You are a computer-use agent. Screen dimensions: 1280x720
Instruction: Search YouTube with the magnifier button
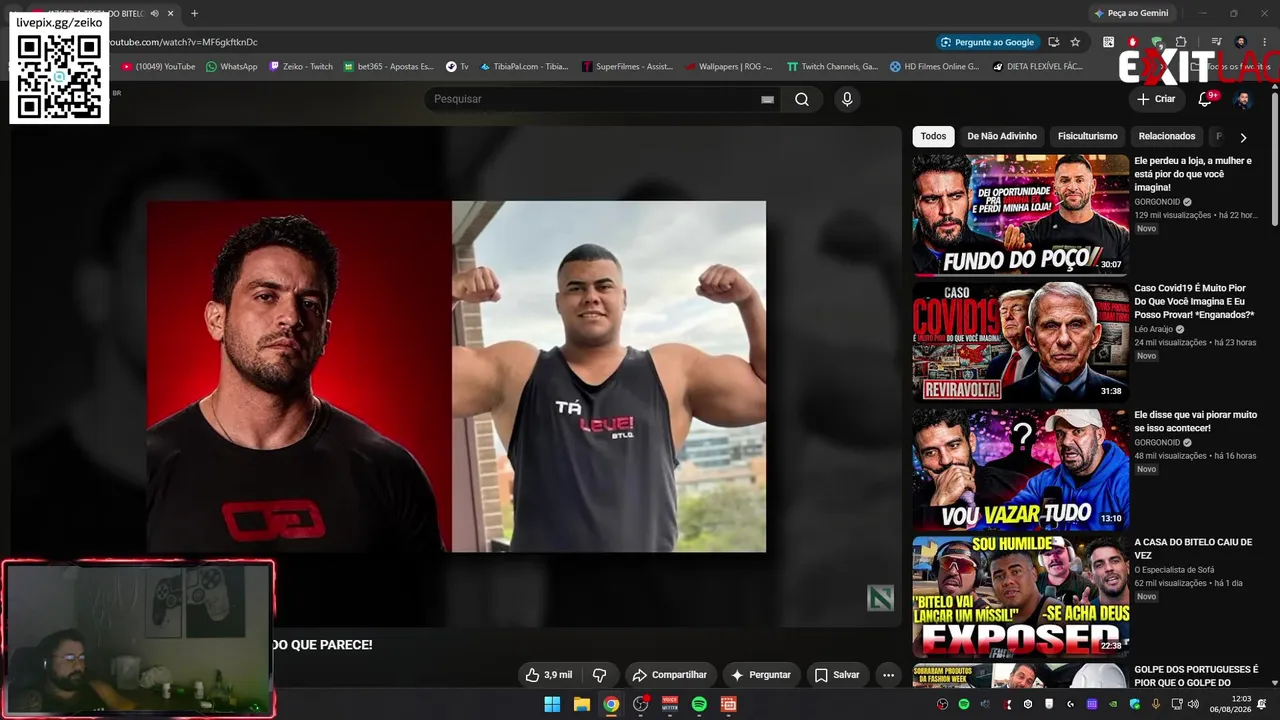click(802, 99)
